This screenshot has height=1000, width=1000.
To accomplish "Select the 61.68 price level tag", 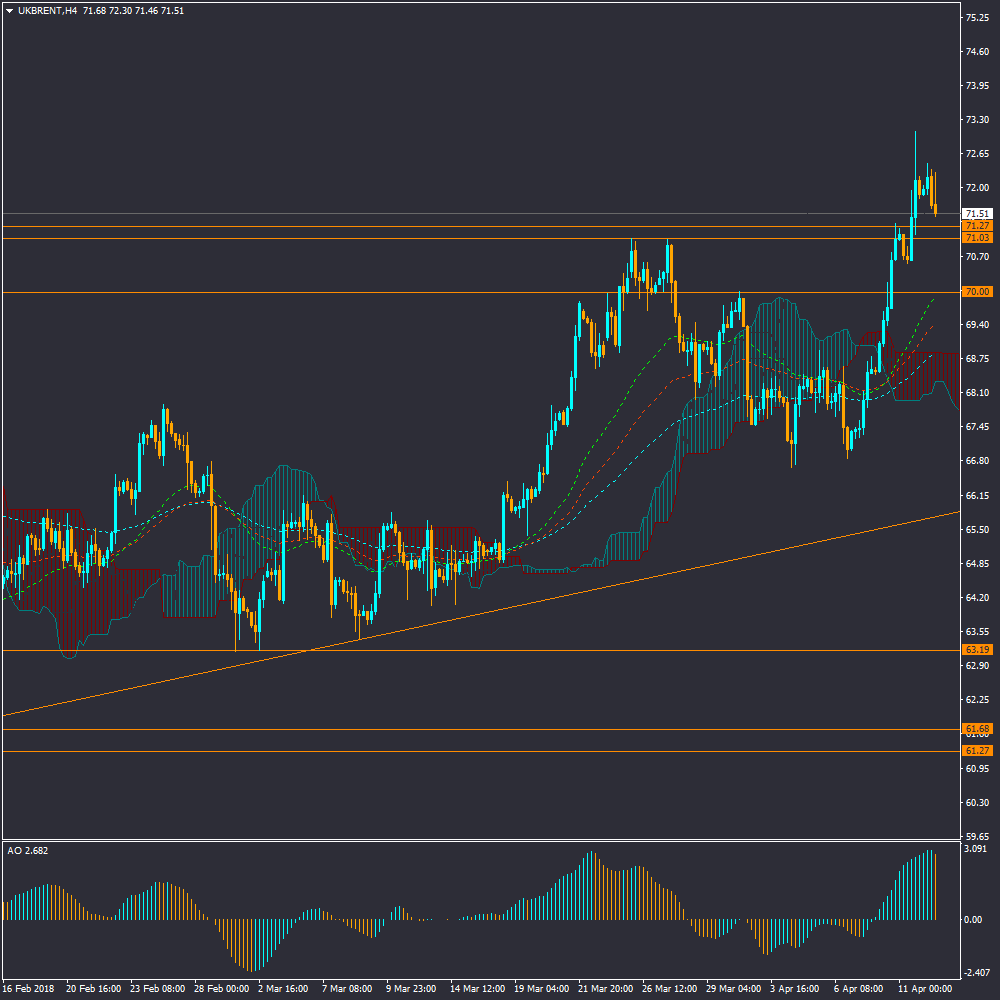I will (x=977, y=729).
